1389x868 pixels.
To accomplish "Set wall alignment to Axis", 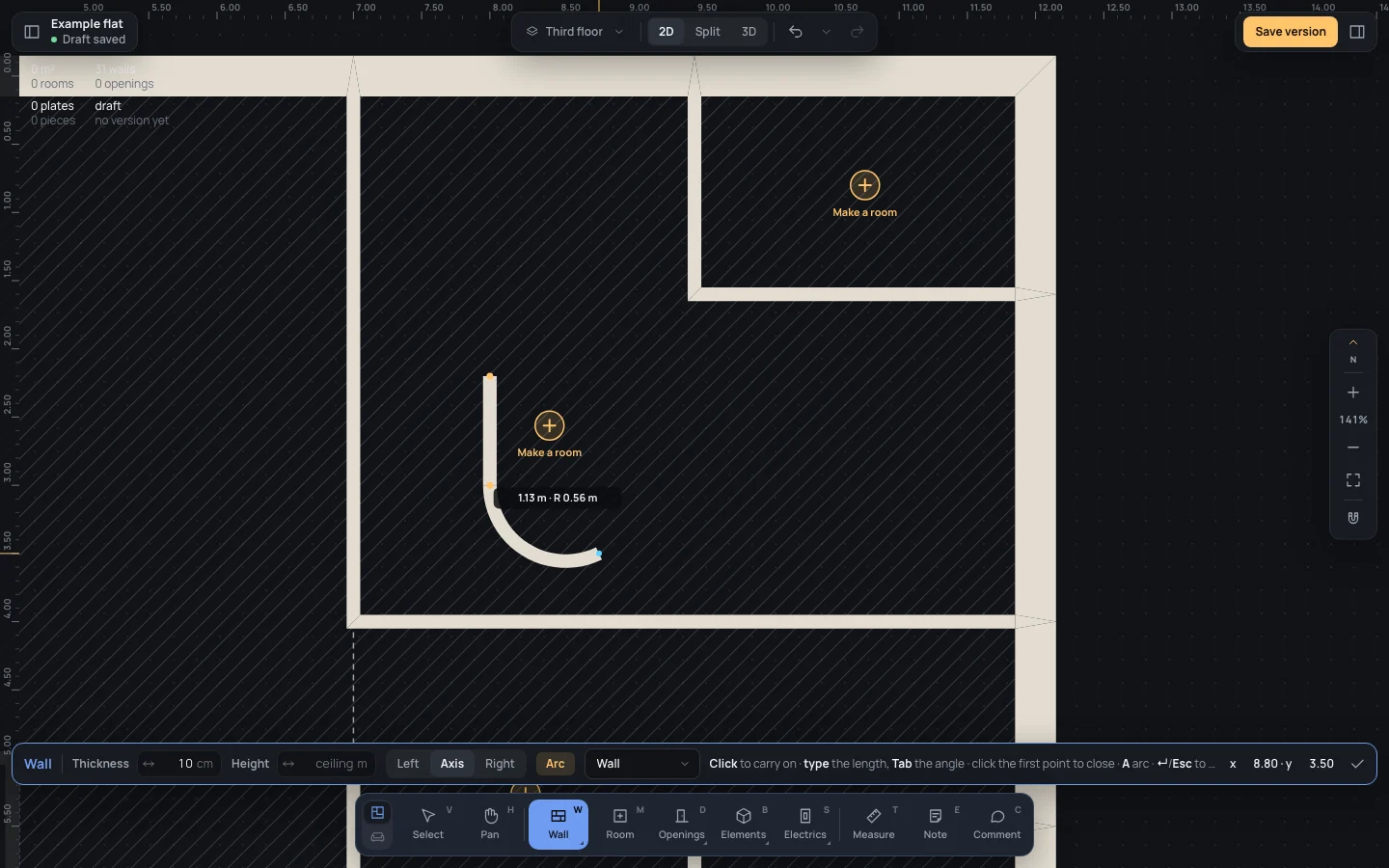I will (452, 764).
